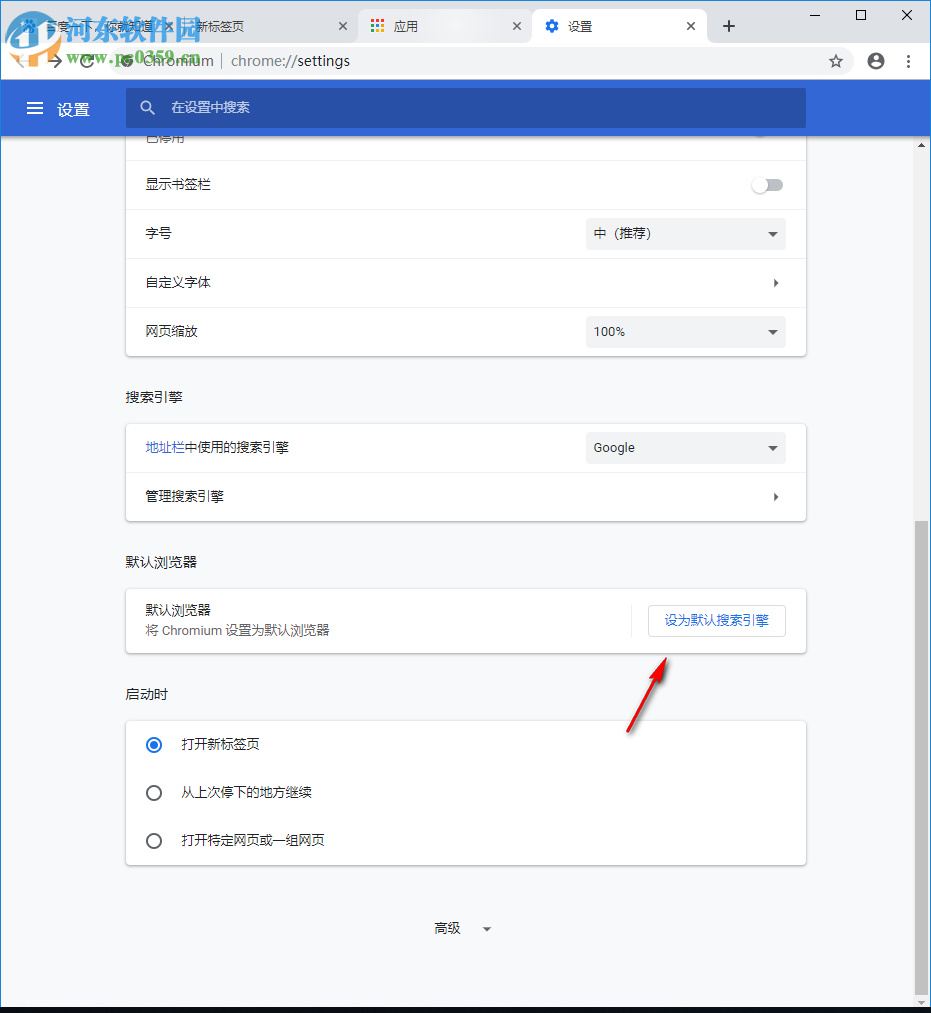Image resolution: width=931 pixels, height=1013 pixels.
Task: Expand the 高级 advanced settings
Action: tap(463, 928)
